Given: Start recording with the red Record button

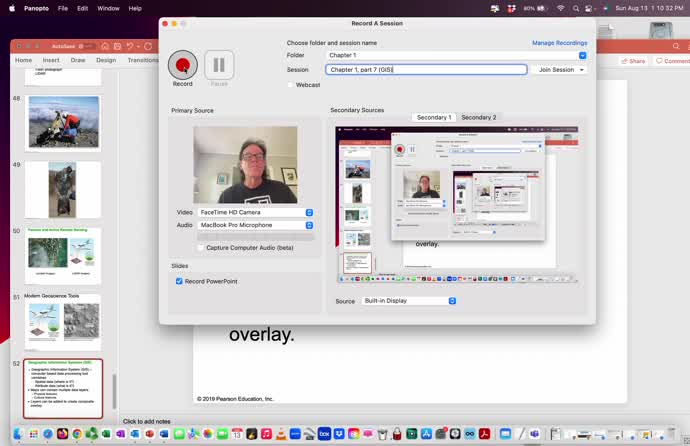Looking at the screenshot, I should (183, 65).
